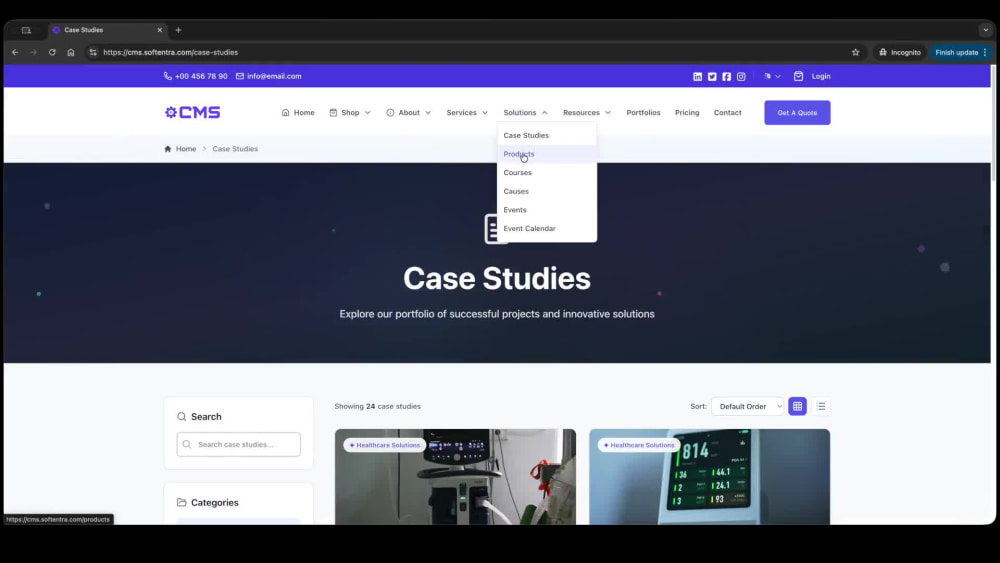Switch to list view layout

(821, 406)
